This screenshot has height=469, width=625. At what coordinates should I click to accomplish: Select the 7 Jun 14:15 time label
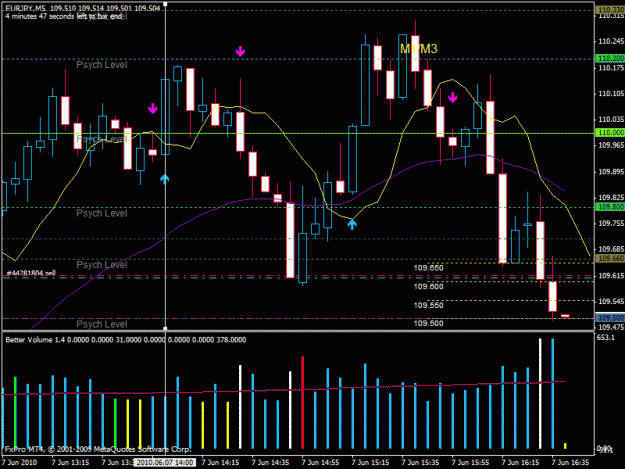coord(220,463)
